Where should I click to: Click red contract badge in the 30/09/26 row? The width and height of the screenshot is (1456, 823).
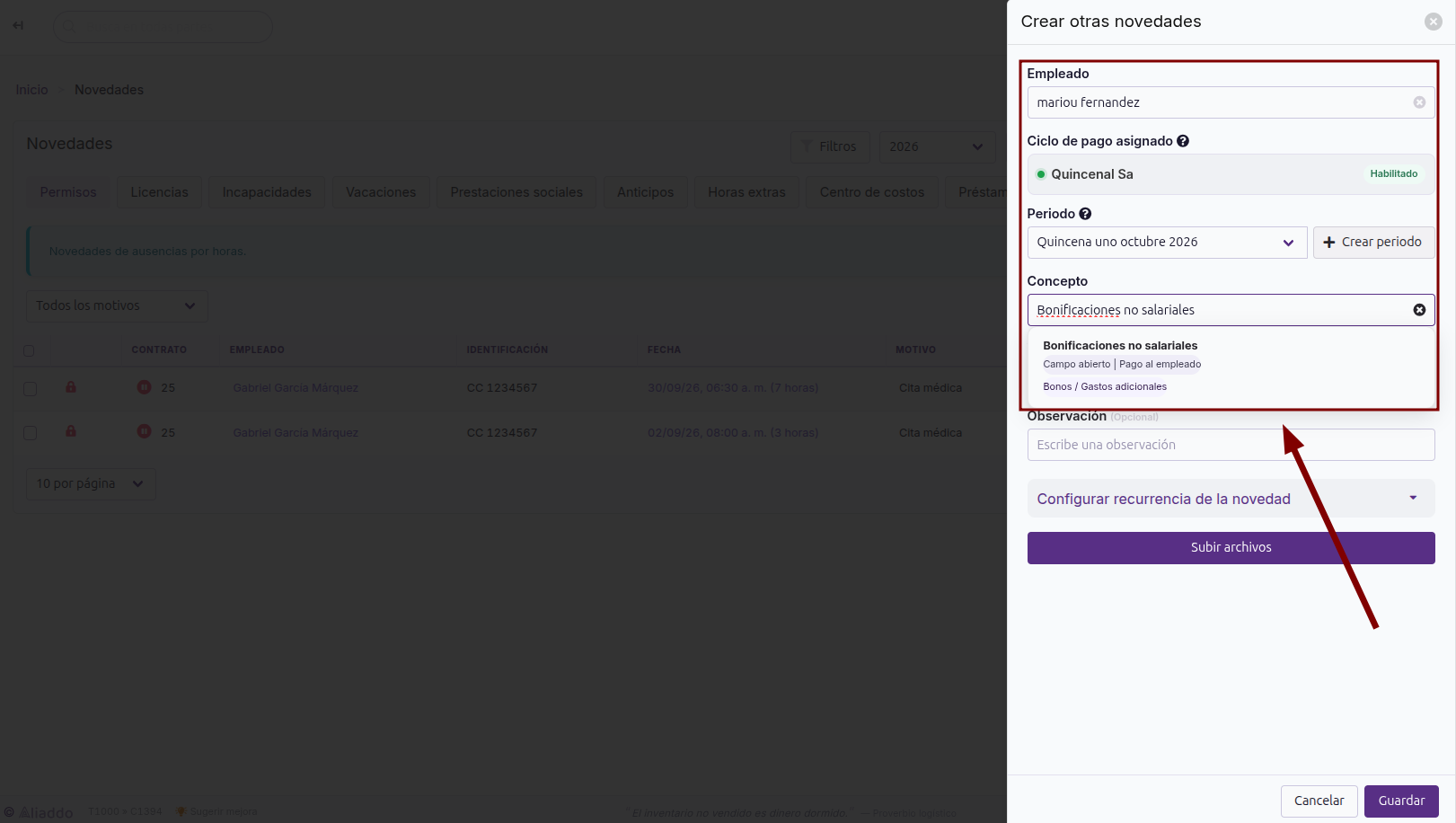coord(144,387)
